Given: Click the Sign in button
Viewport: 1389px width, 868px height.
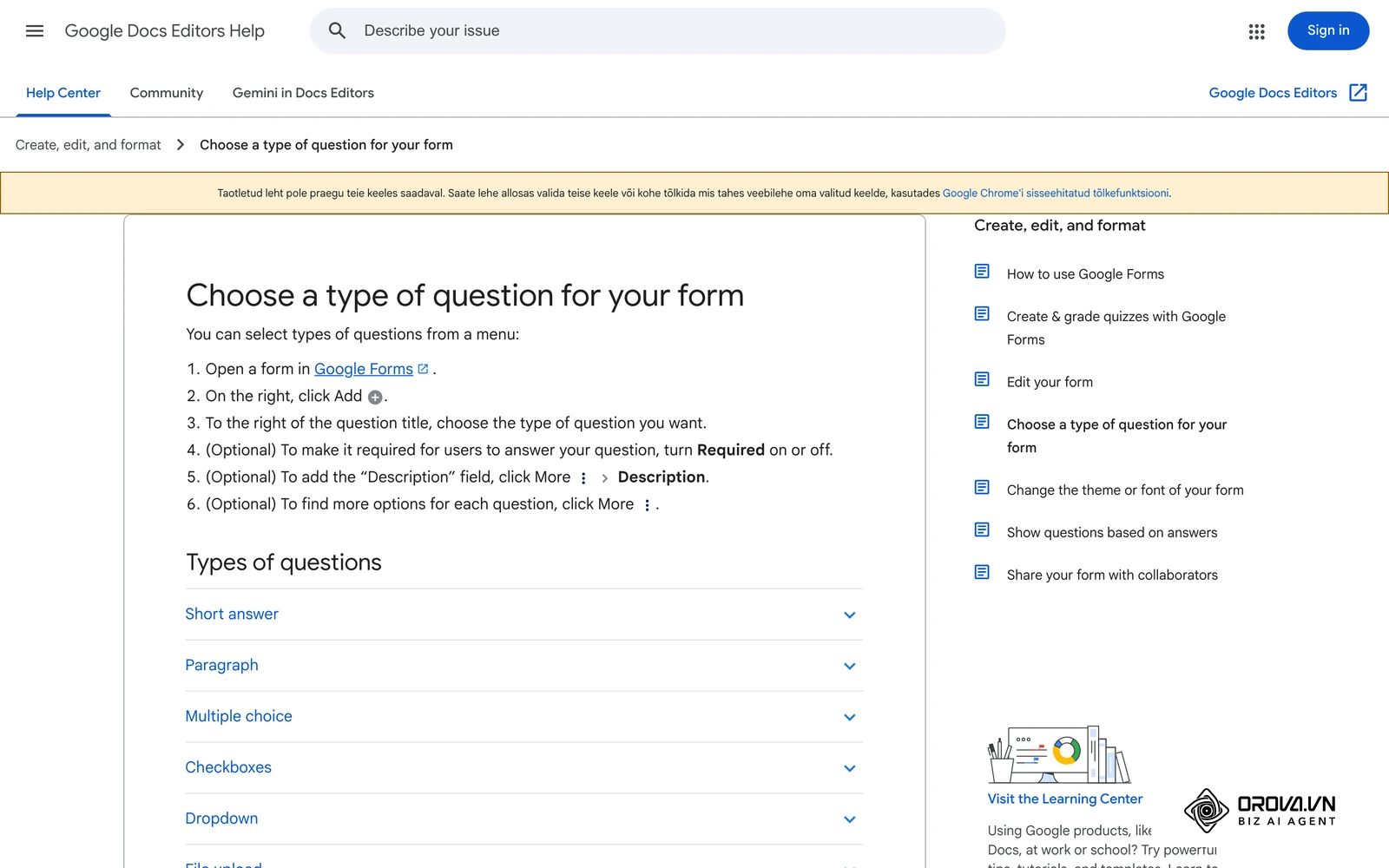Looking at the screenshot, I should (x=1328, y=30).
